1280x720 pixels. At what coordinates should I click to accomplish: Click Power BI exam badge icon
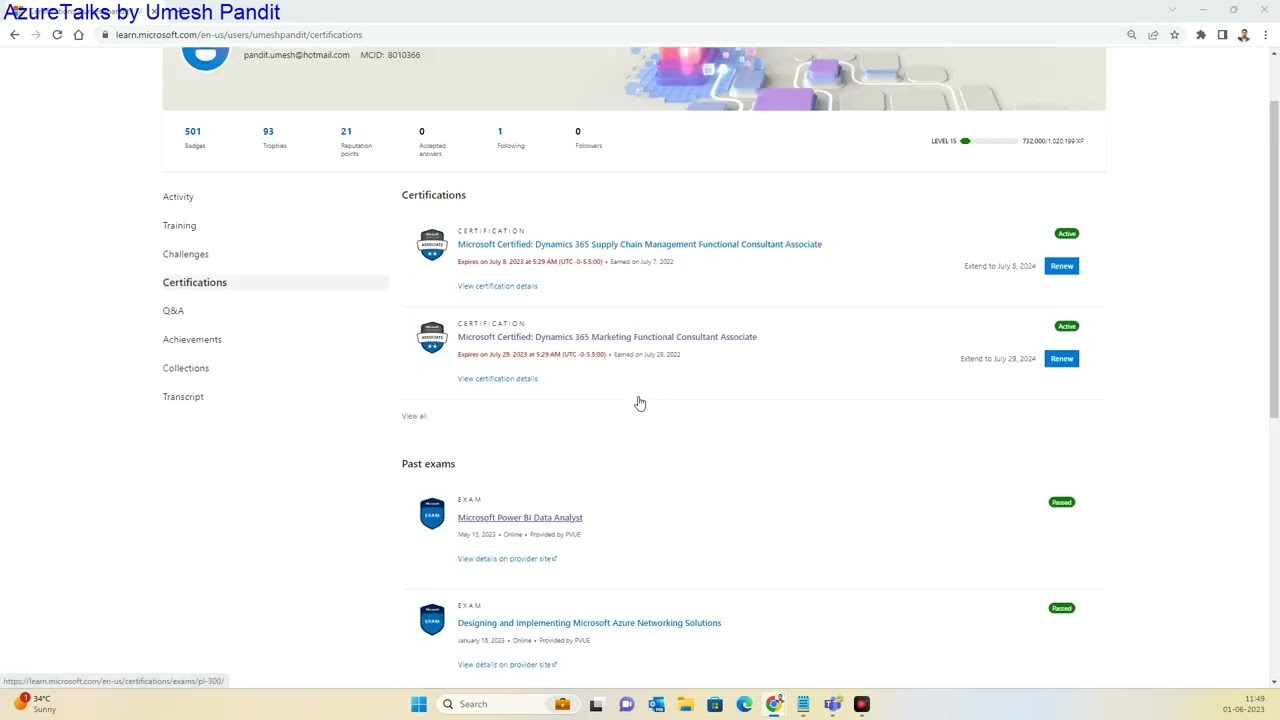(x=432, y=514)
